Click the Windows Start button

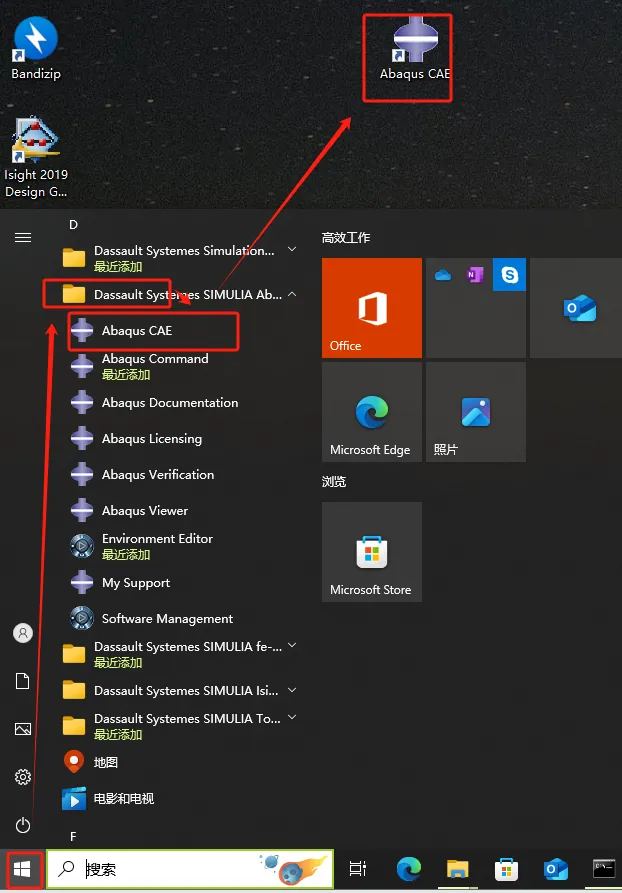coord(23,869)
